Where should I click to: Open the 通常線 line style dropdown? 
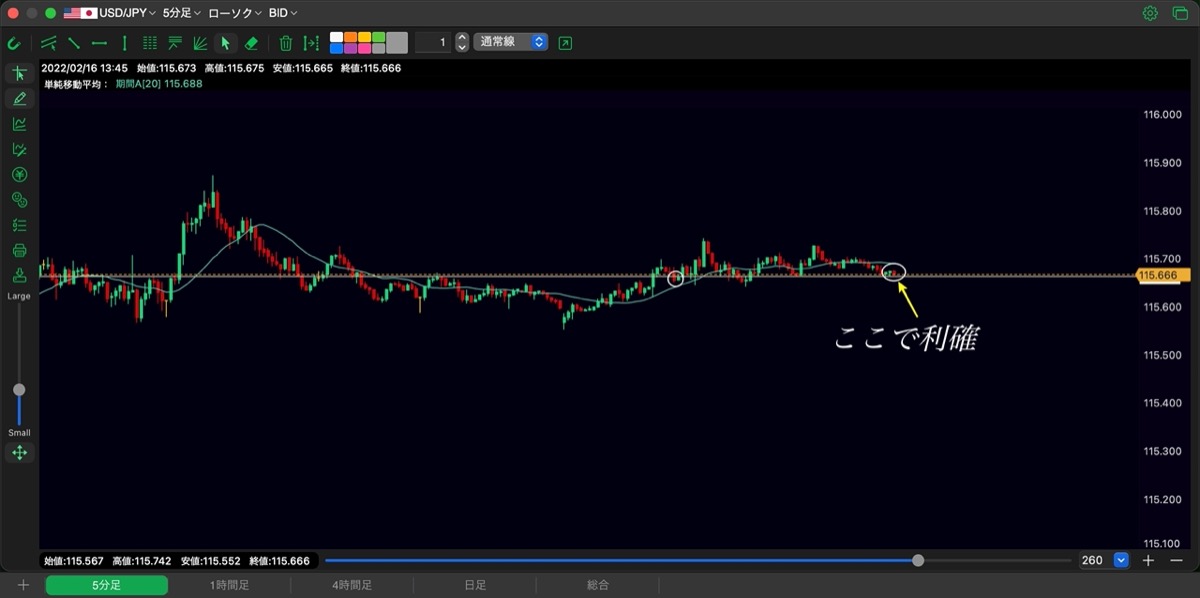(511, 43)
